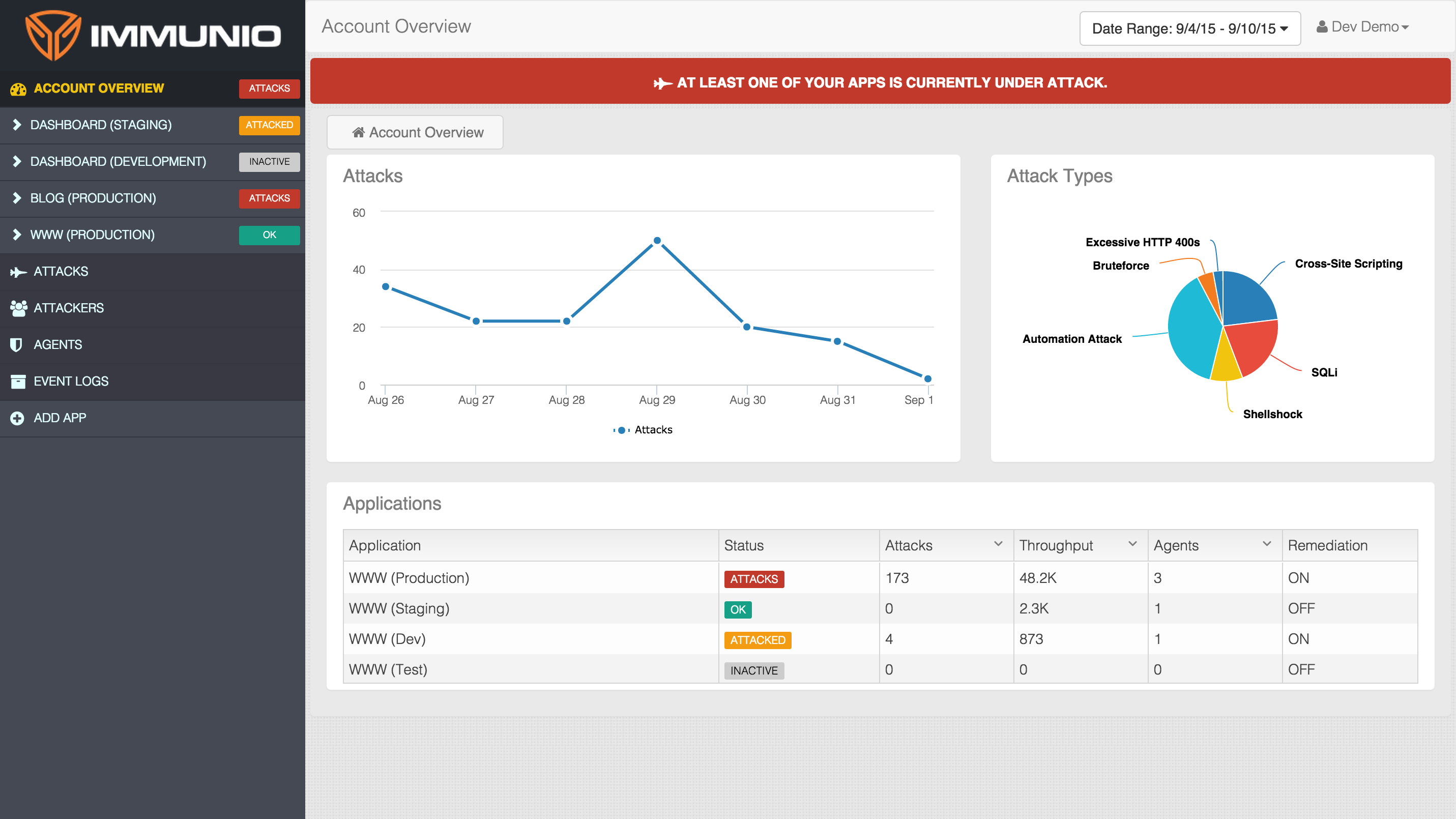The height and width of the screenshot is (819, 1456).
Task: Click the Attacks jet icon in sidebar
Action: point(18,272)
